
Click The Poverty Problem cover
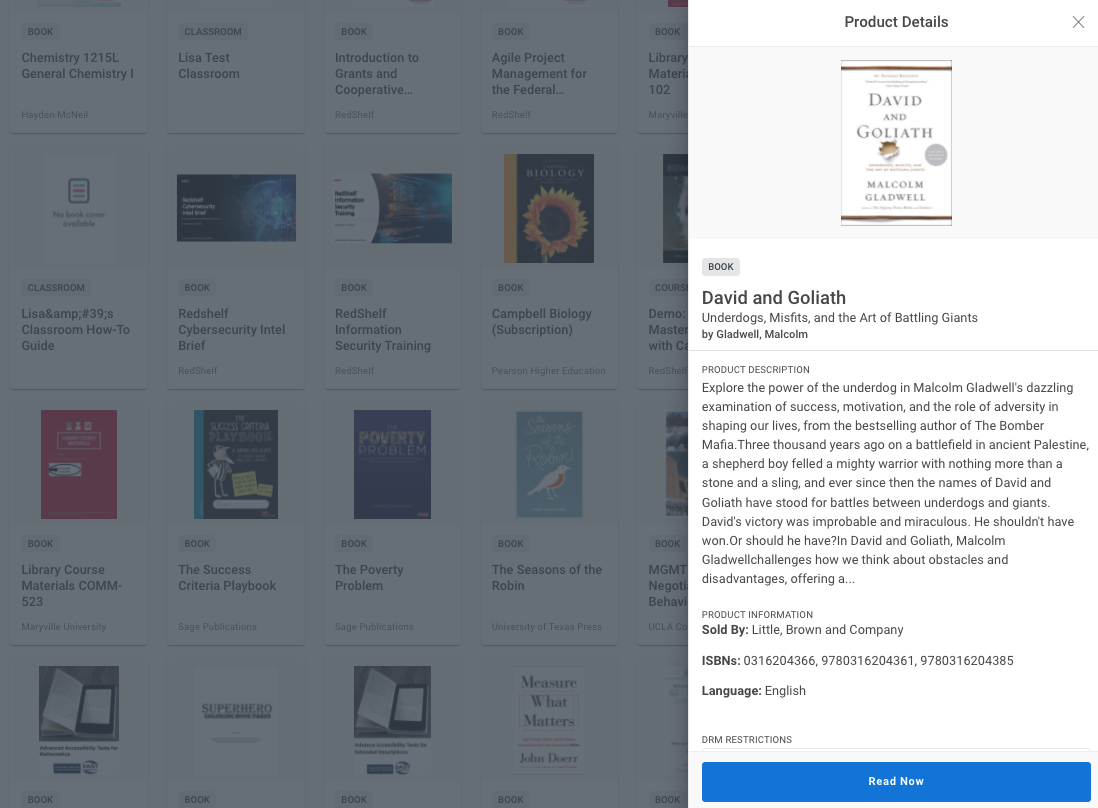[393, 464]
